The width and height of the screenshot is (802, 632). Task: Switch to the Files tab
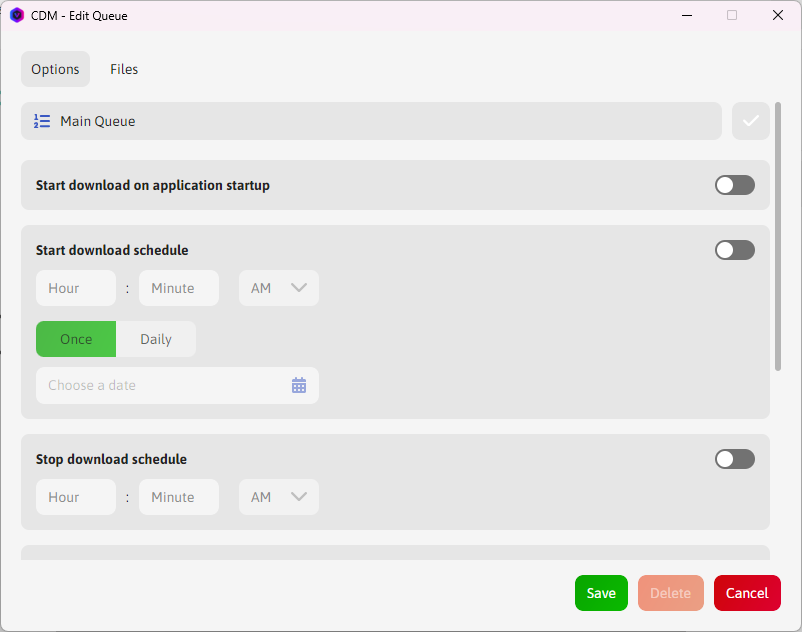click(124, 69)
